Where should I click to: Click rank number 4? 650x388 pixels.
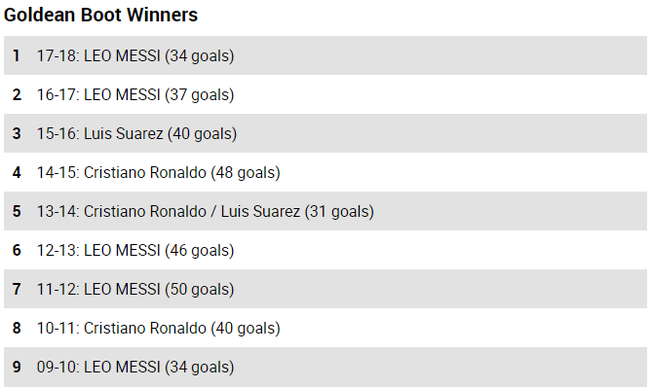pyautogui.click(x=17, y=172)
